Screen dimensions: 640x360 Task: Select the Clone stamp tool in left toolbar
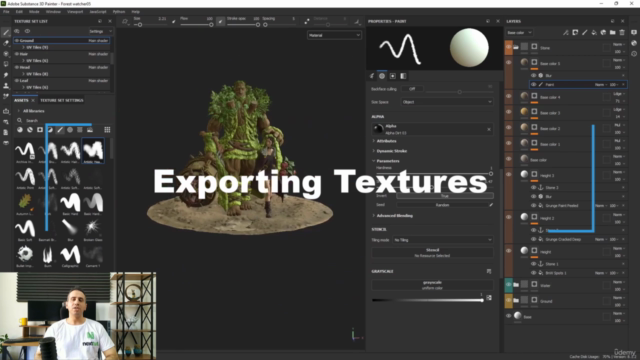[6, 86]
